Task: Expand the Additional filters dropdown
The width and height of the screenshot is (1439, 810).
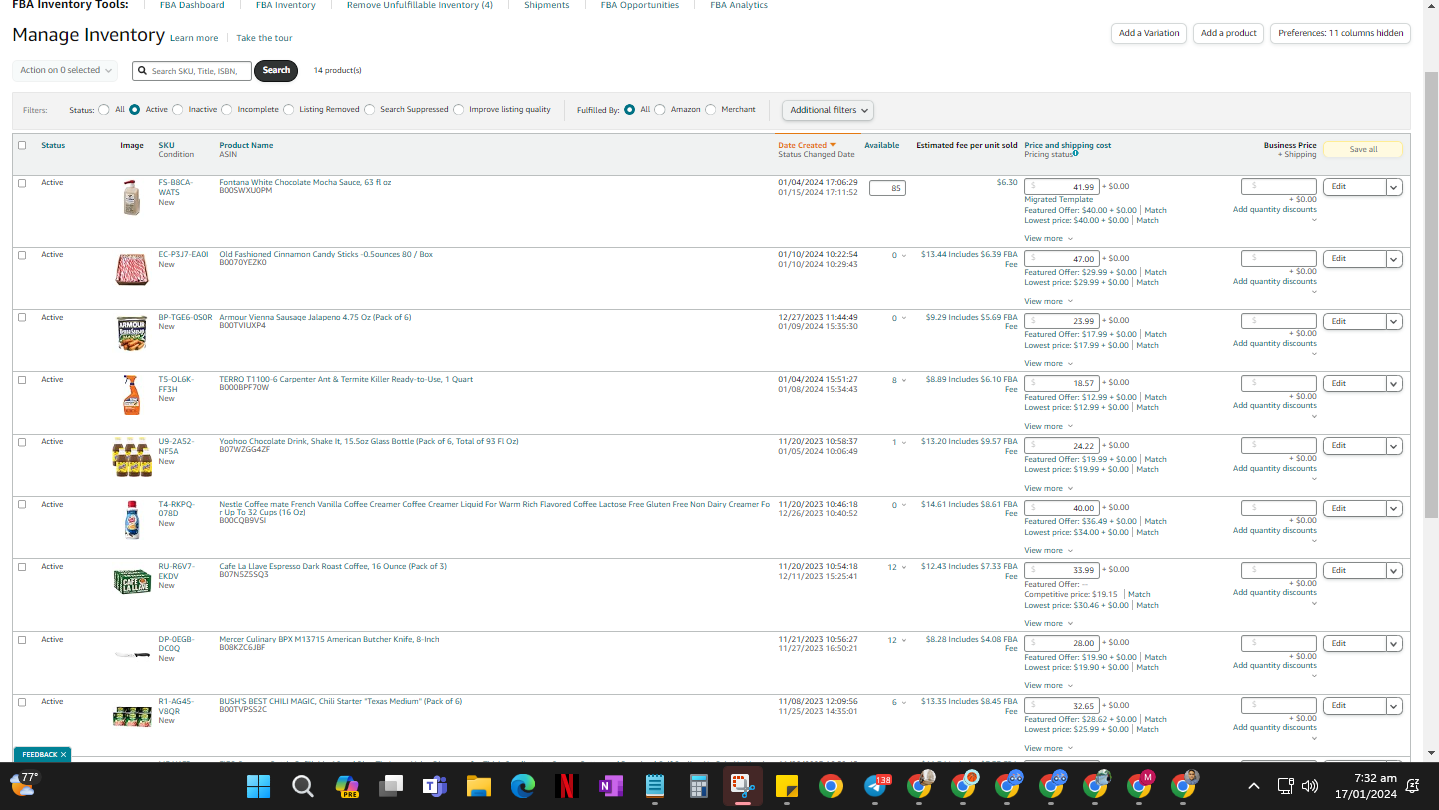Action: click(828, 110)
